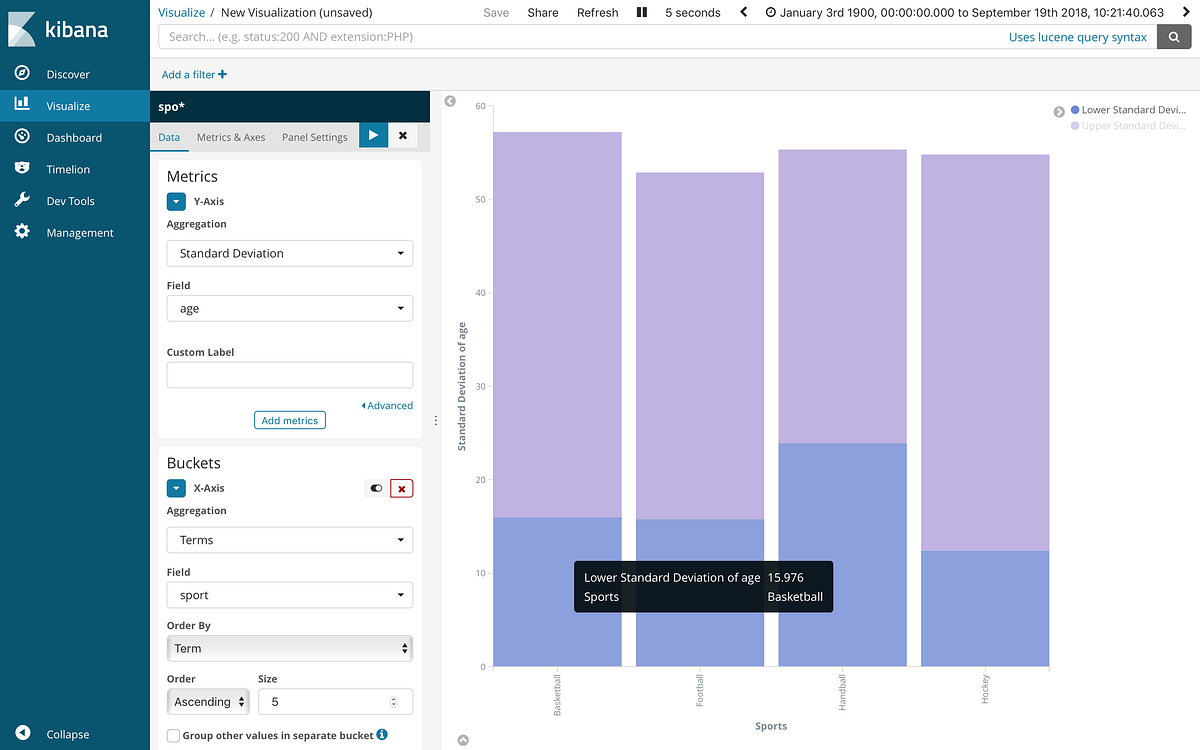Open the Standard Deviation aggregation dropdown
This screenshot has width=1200, height=750.
click(289, 253)
